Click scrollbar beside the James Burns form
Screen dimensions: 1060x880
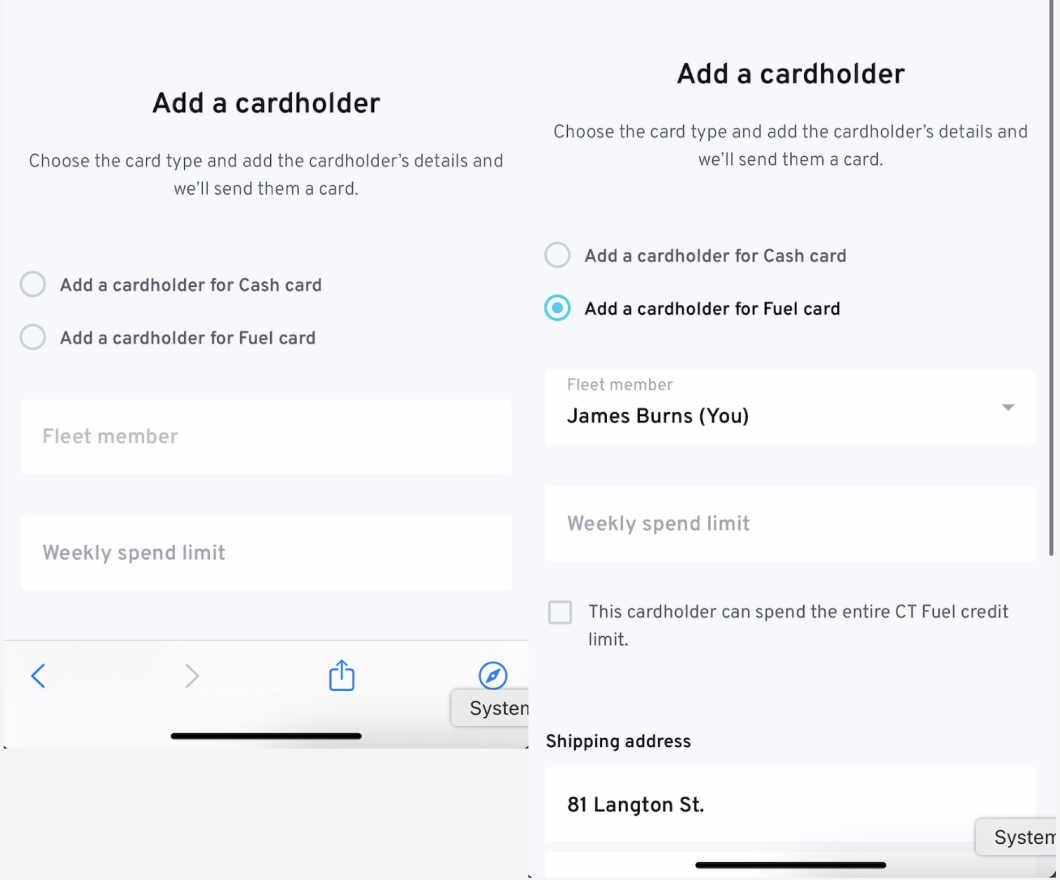(x=1050, y=300)
